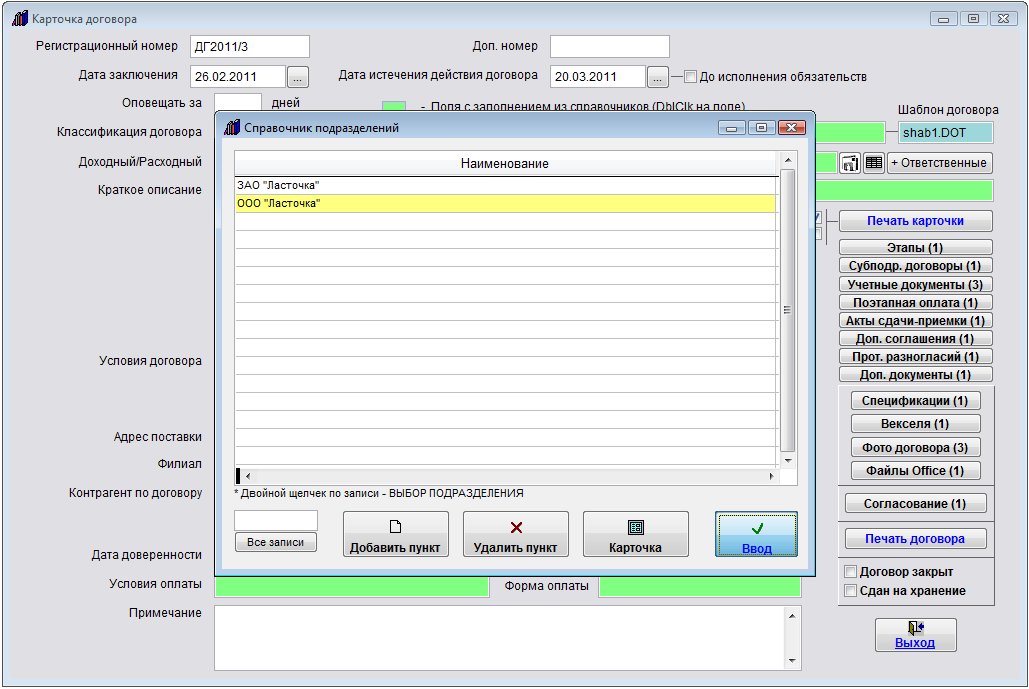Open Согласование (1)

(915, 503)
